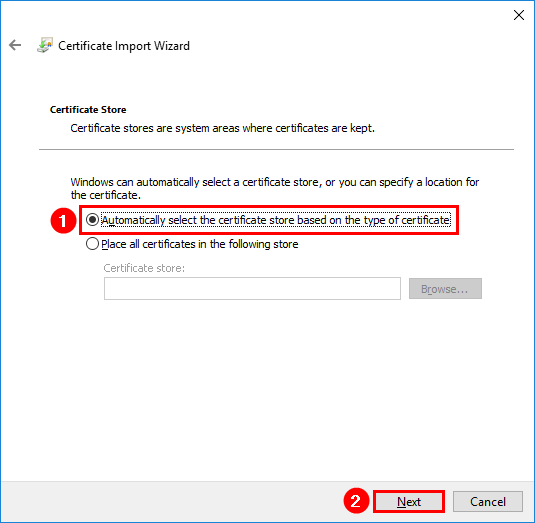Click the red step 2 badge

pyautogui.click(x=356, y=501)
